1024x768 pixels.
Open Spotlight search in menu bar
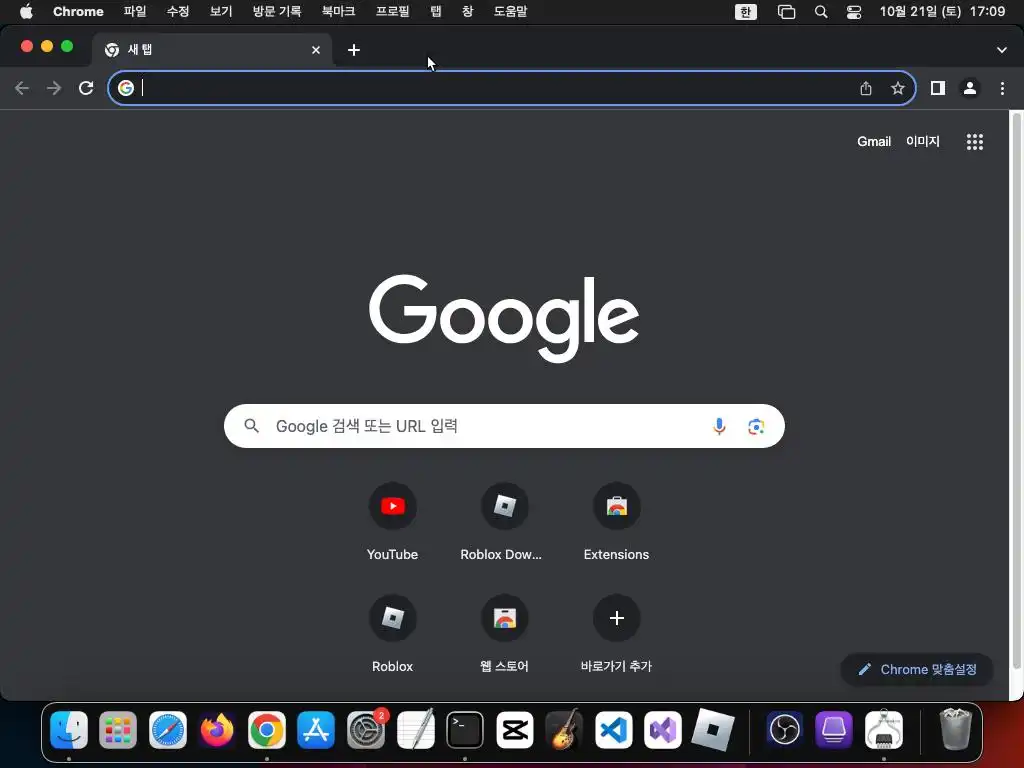pyautogui.click(x=821, y=12)
